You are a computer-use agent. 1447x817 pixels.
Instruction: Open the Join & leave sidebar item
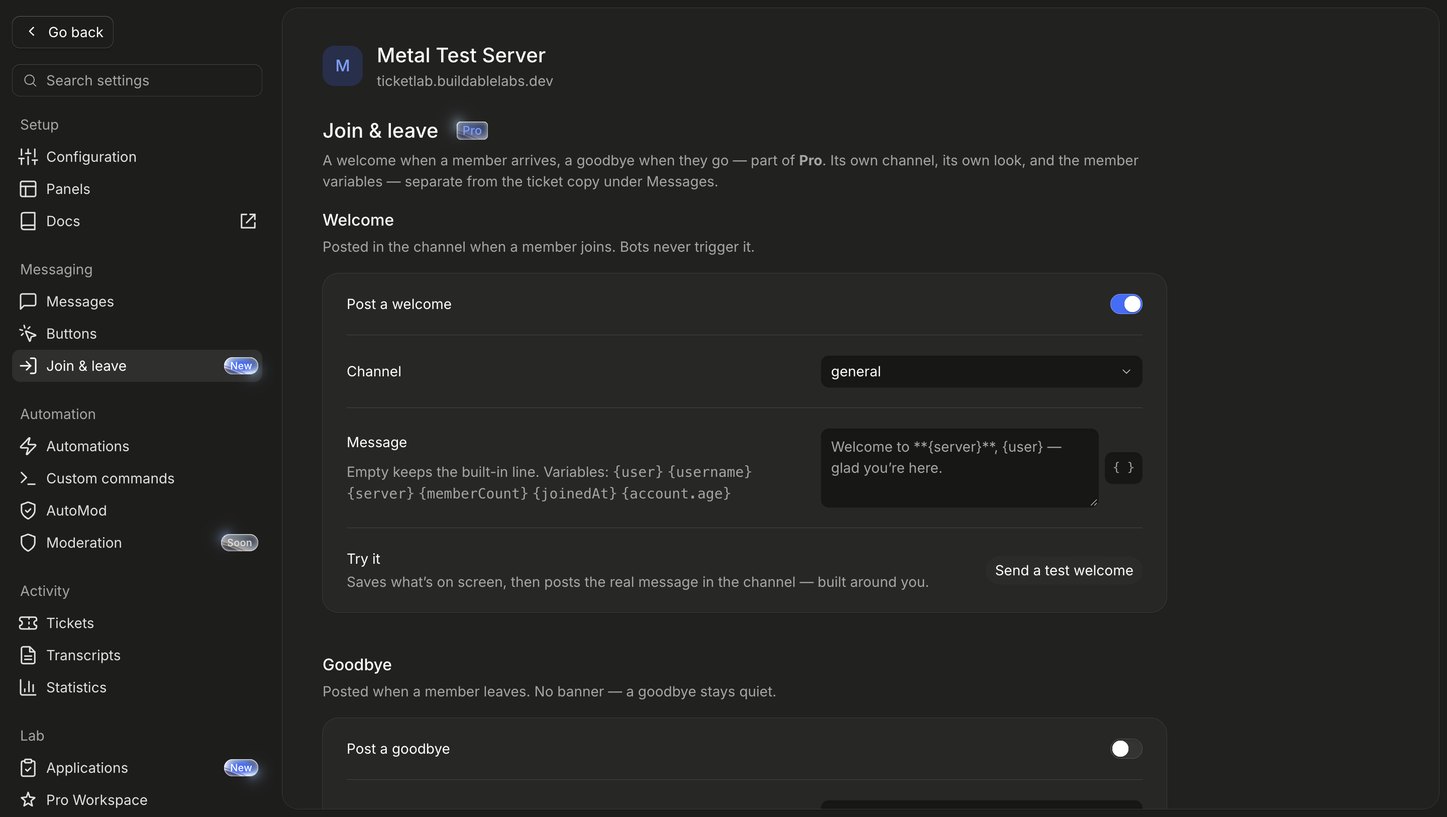point(137,366)
